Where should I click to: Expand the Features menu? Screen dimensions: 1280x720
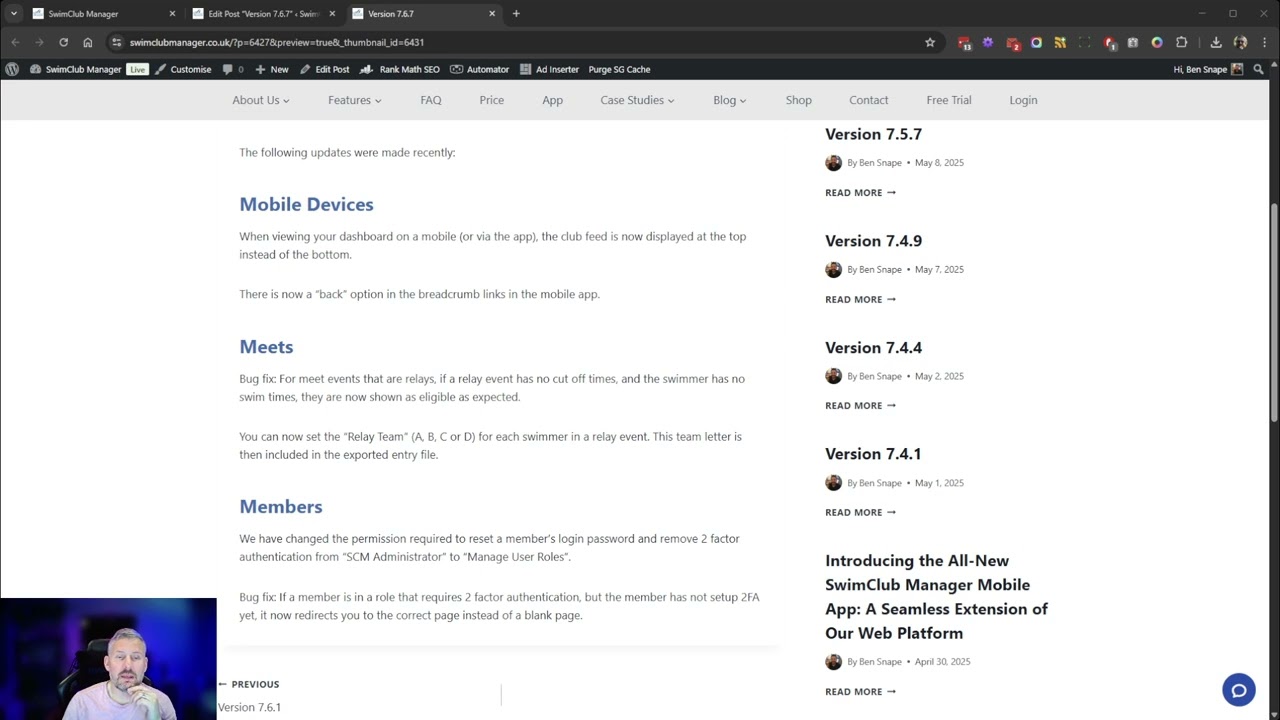click(354, 100)
